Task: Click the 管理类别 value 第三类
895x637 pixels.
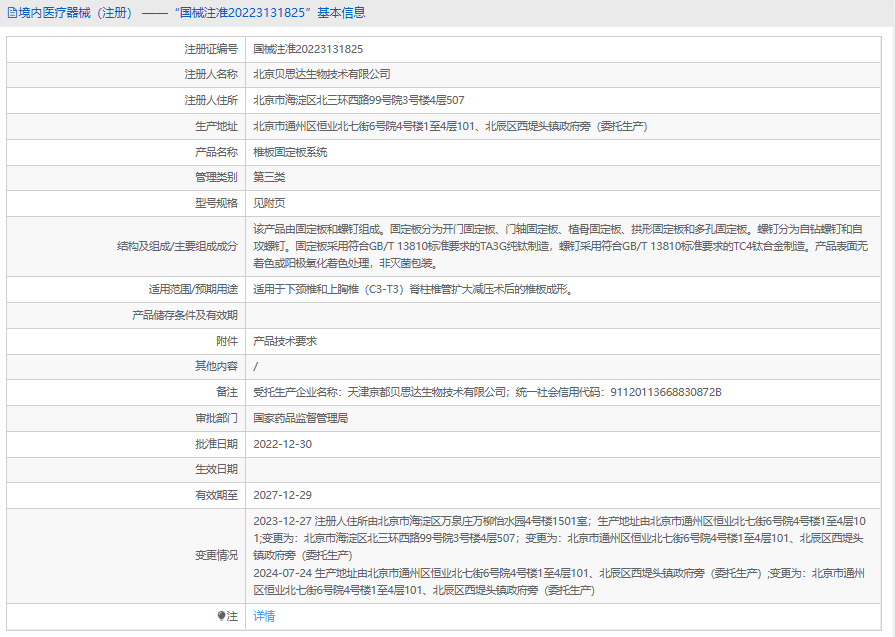Action: (269, 178)
